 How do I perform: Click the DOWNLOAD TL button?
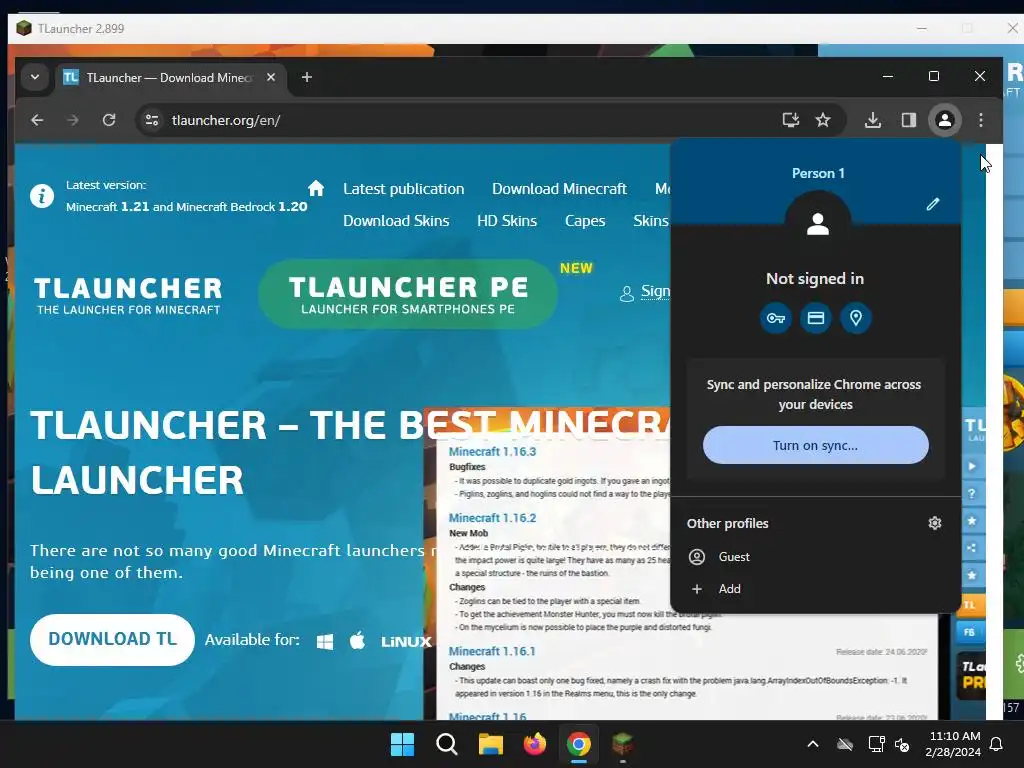[112, 639]
